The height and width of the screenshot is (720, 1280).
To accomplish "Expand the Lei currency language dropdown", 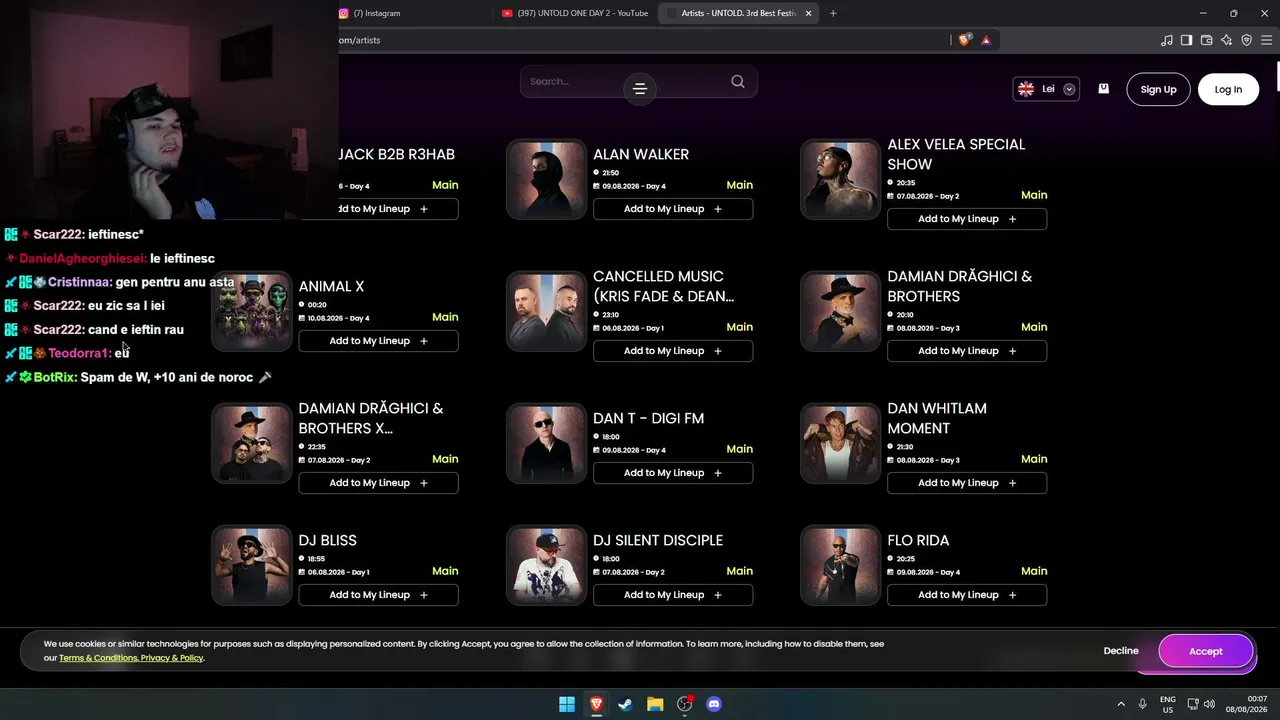I will 1046,89.
